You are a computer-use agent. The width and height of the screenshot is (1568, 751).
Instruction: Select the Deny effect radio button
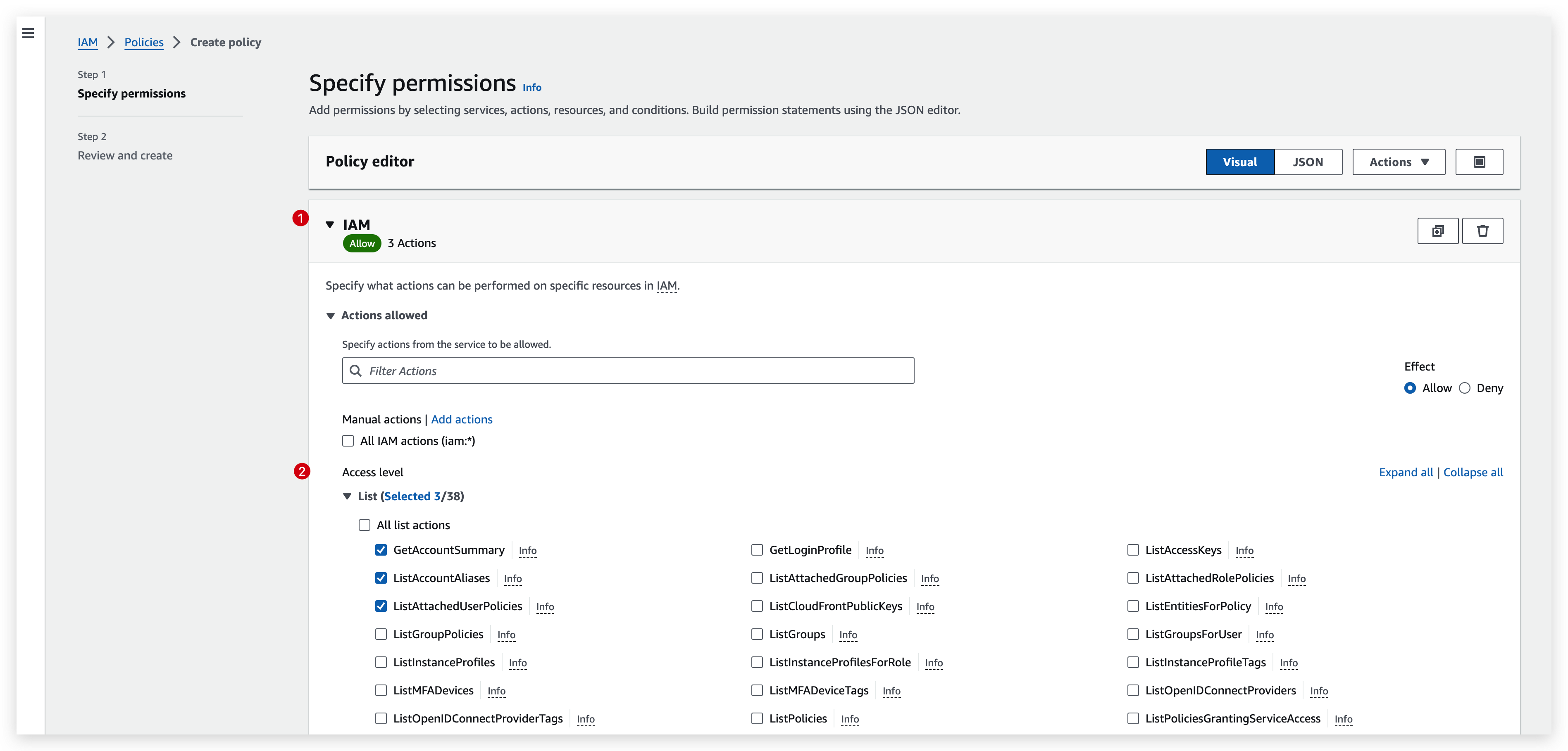[x=1465, y=388]
